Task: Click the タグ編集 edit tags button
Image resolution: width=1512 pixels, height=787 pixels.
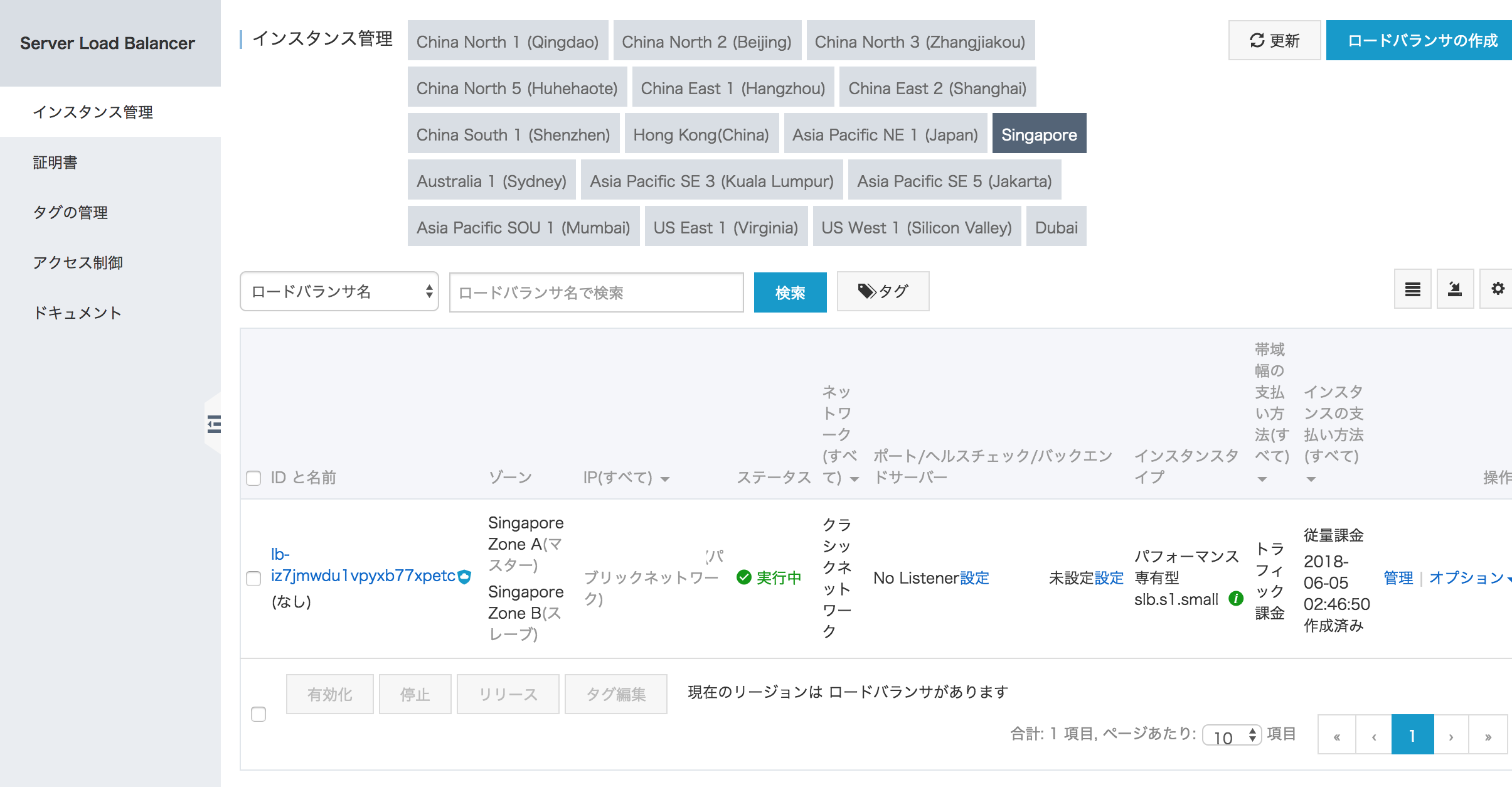Action: 616,694
